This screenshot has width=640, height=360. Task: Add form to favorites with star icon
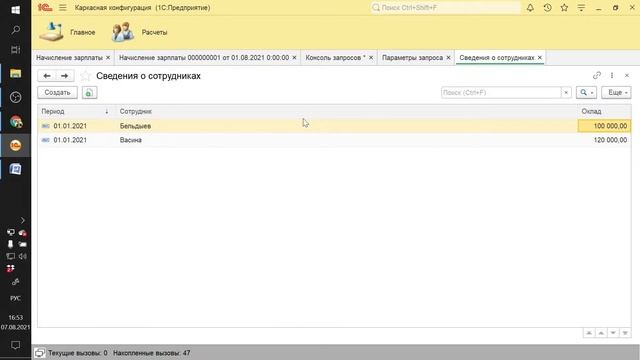(85, 76)
